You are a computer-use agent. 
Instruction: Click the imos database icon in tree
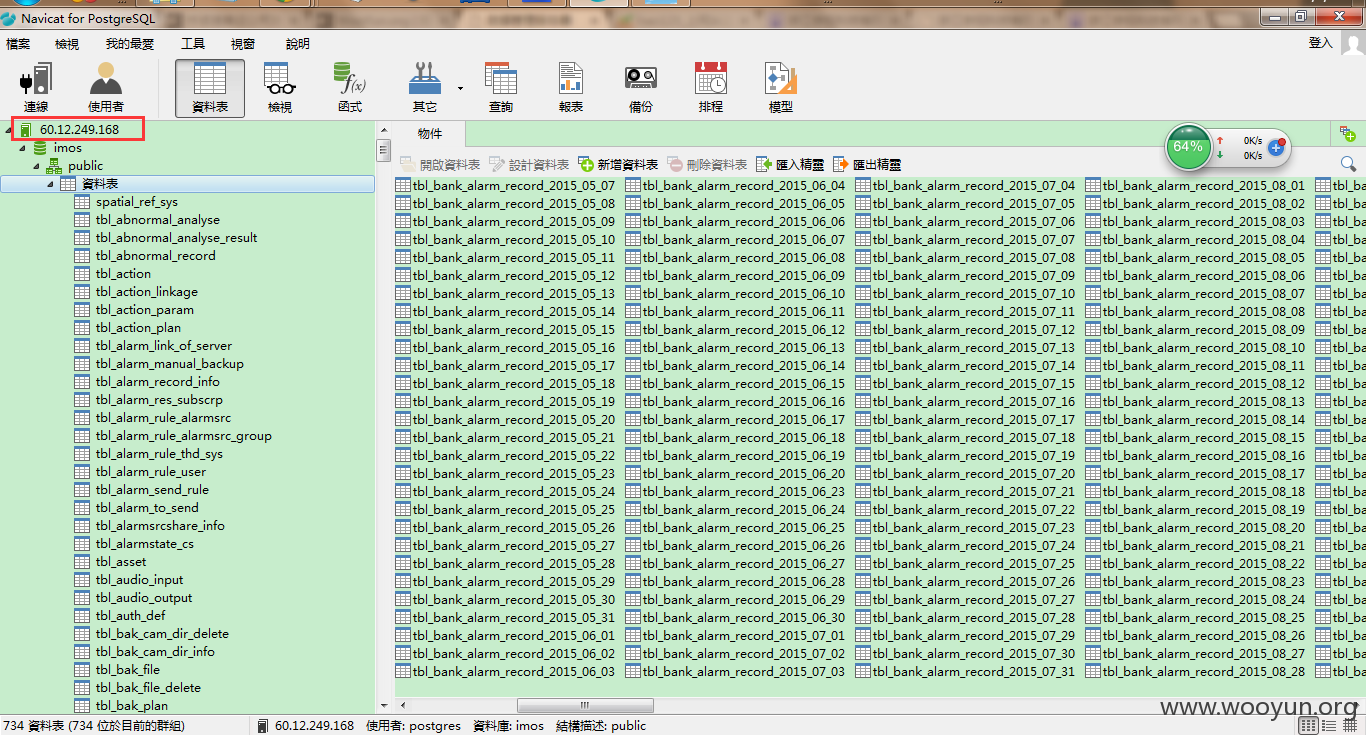pos(40,148)
